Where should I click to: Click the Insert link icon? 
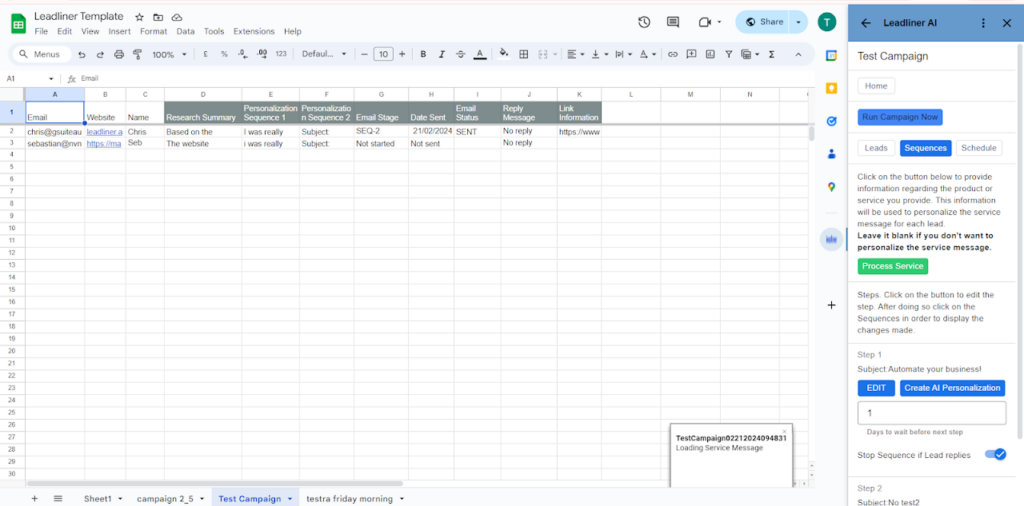click(x=672, y=54)
